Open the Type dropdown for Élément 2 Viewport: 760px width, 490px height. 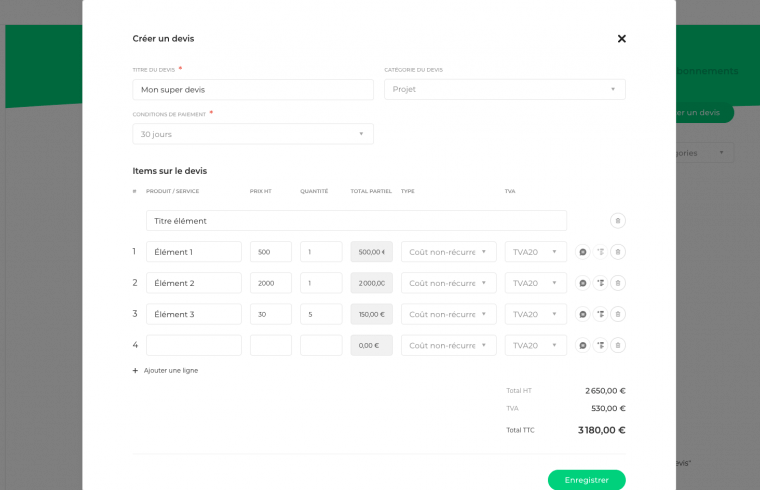[x=448, y=283]
